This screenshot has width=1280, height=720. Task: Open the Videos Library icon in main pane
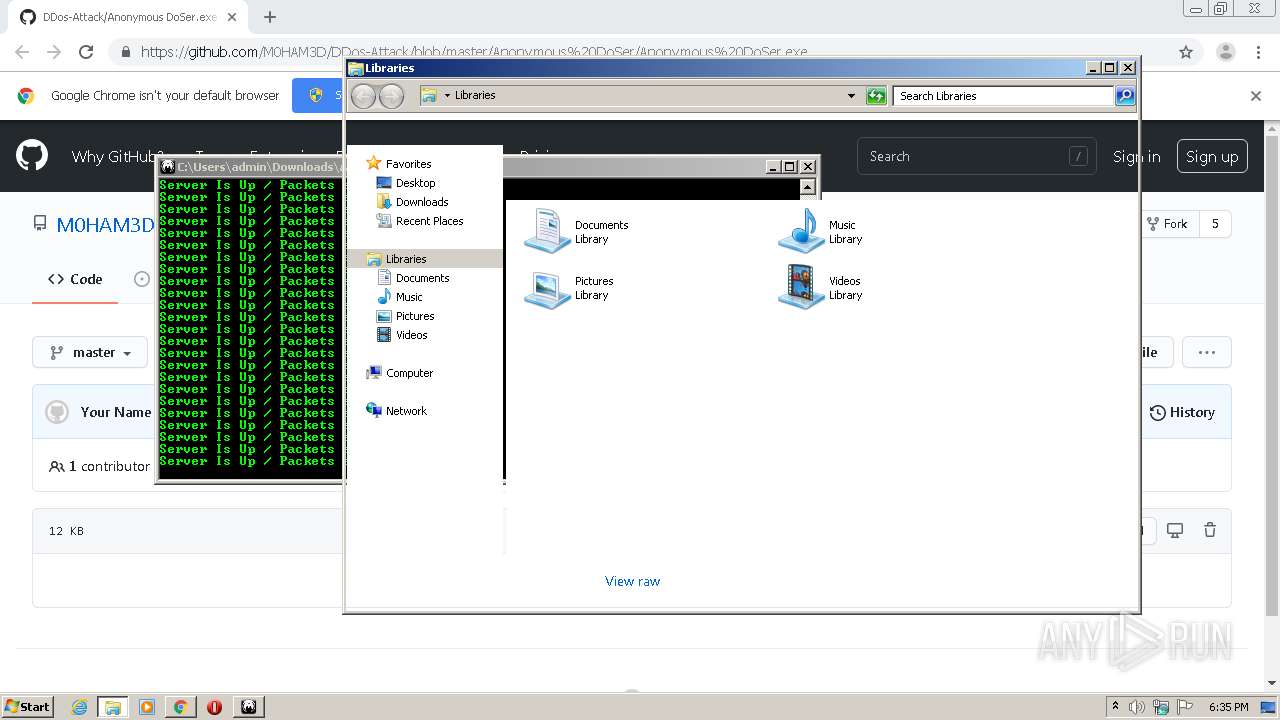coord(801,288)
